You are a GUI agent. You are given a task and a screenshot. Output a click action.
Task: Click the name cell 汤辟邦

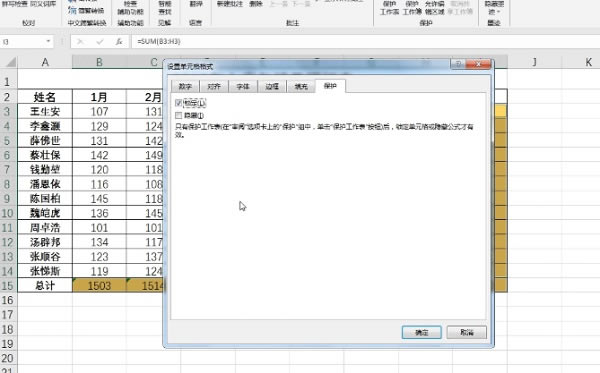pos(45,242)
